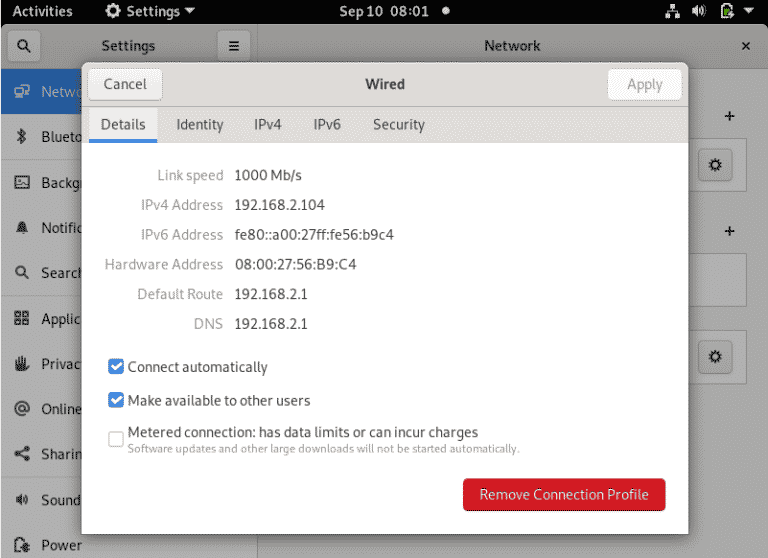
Task: Click the upper gear button in Network panel
Action: (715, 165)
